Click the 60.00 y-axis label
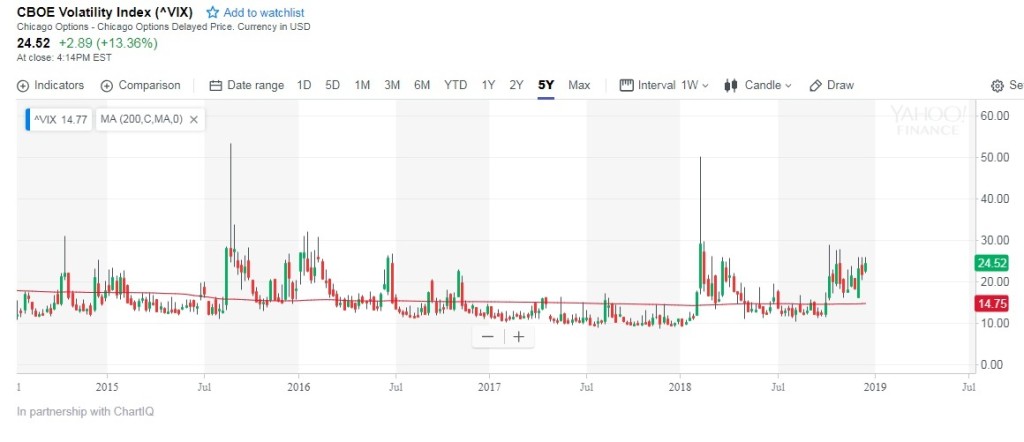 point(995,116)
